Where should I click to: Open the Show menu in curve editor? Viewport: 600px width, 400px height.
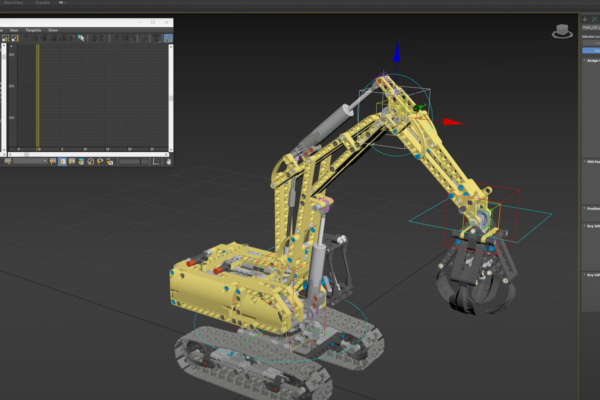click(x=53, y=30)
